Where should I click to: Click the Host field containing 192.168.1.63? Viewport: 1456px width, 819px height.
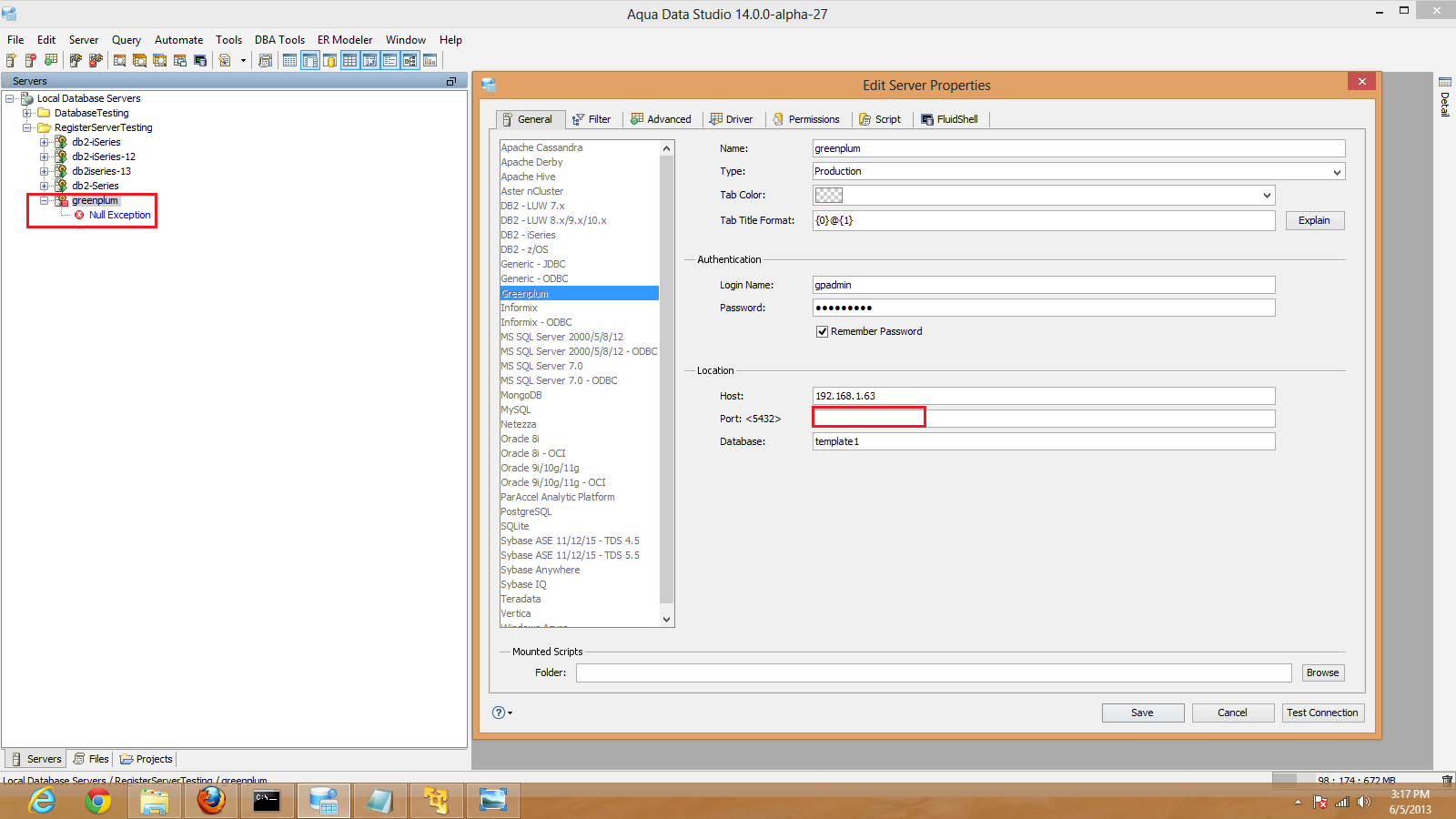point(1044,396)
